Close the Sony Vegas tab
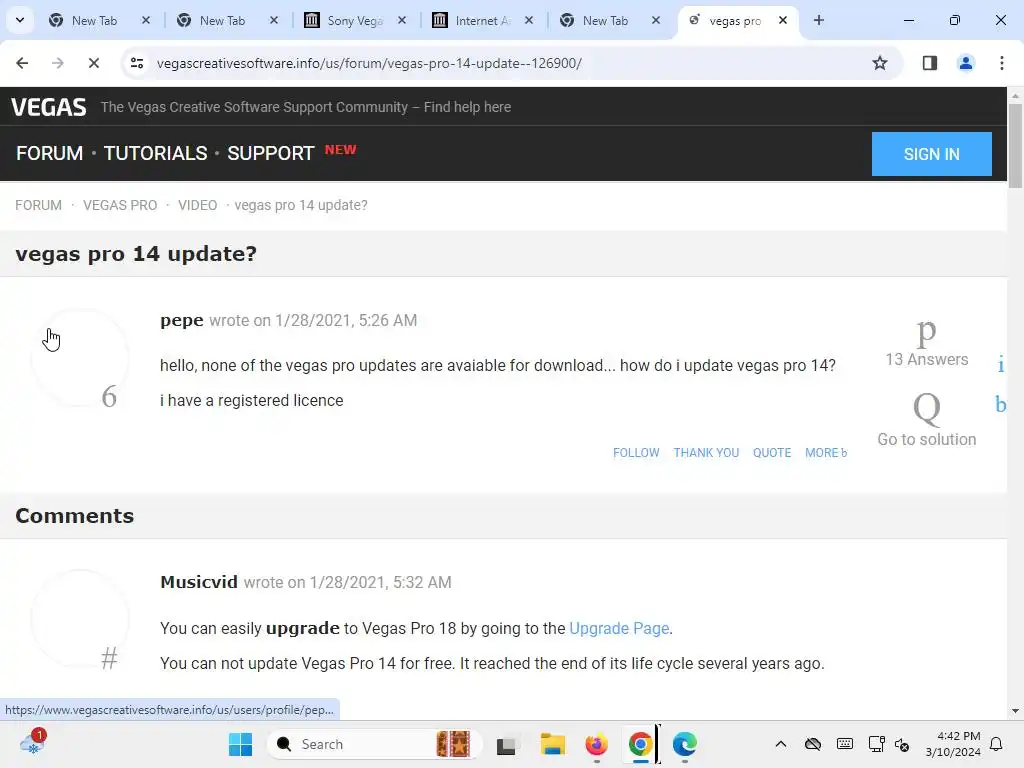This screenshot has width=1024, height=768. coord(402,20)
